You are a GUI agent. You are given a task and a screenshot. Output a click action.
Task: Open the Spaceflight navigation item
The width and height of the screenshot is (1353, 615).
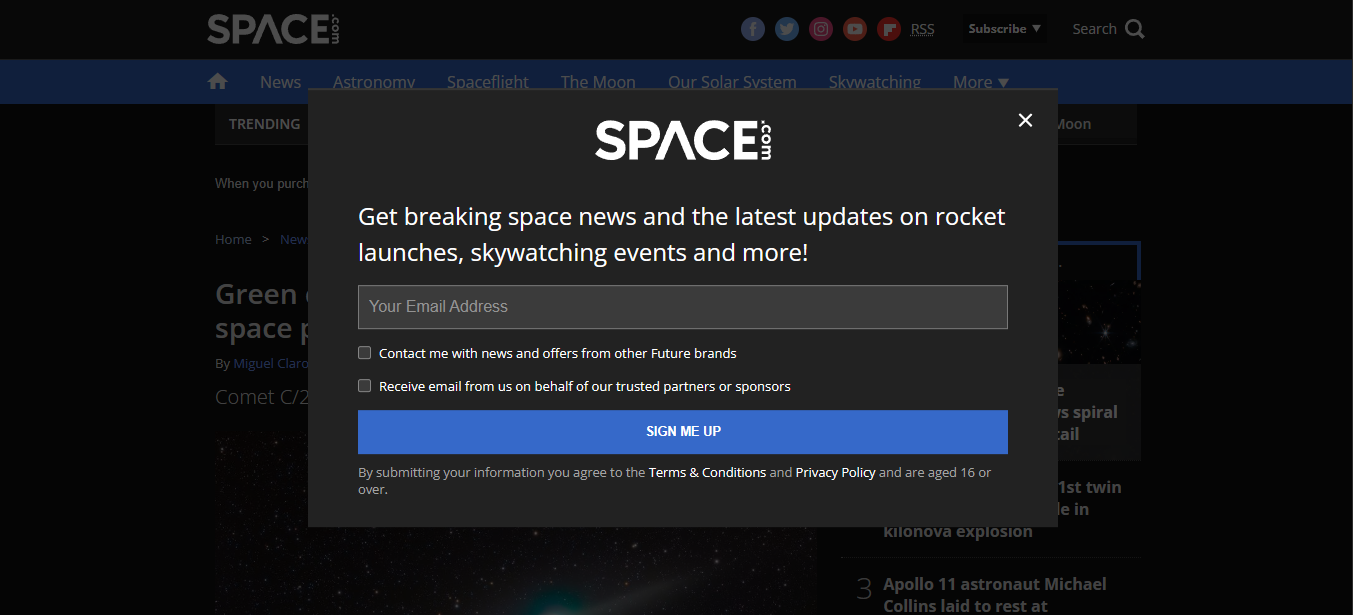487,81
